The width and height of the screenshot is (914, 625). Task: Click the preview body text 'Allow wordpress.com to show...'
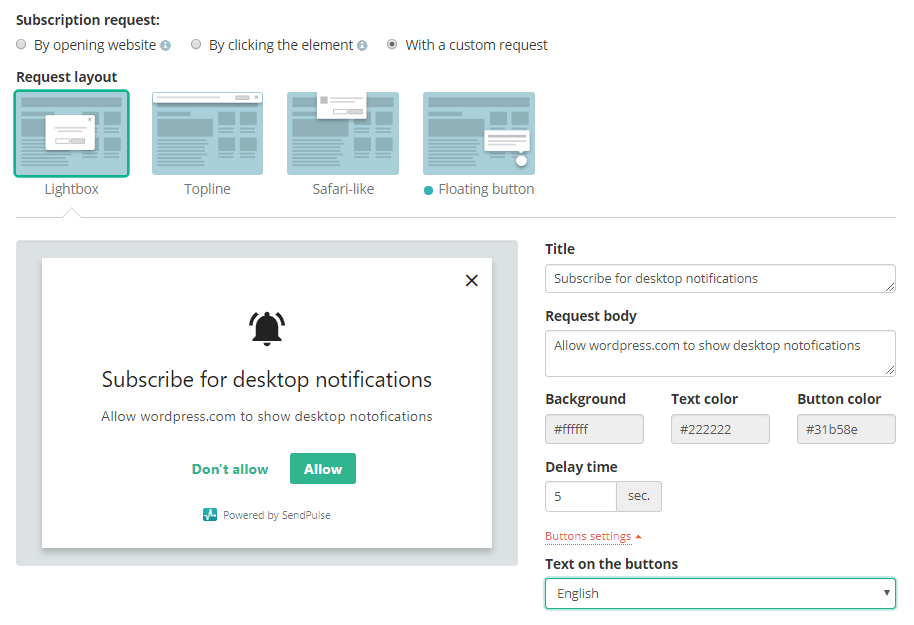coord(267,416)
